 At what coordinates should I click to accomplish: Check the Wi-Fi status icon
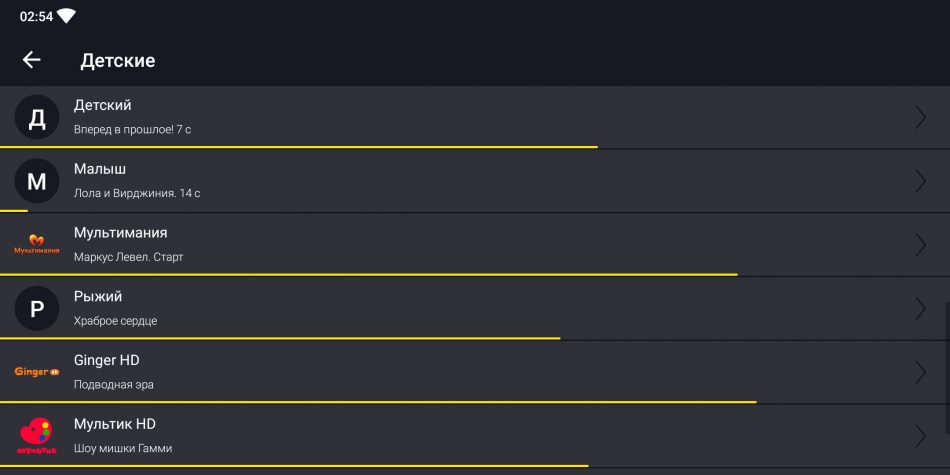pyautogui.click(x=65, y=16)
